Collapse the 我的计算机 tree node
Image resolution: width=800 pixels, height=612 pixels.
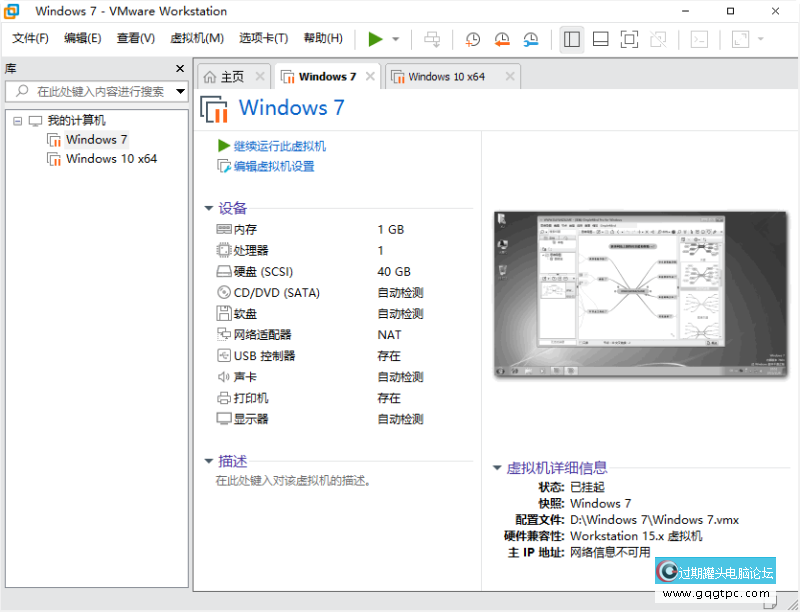pos(18,121)
